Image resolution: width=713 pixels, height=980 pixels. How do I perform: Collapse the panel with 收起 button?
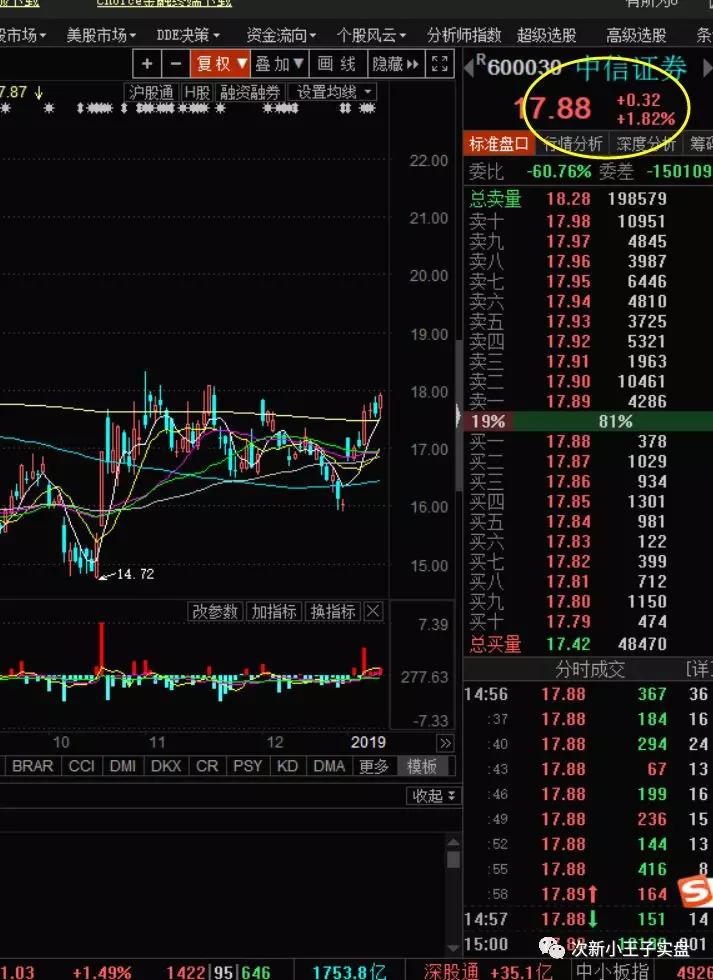tap(434, 796)
